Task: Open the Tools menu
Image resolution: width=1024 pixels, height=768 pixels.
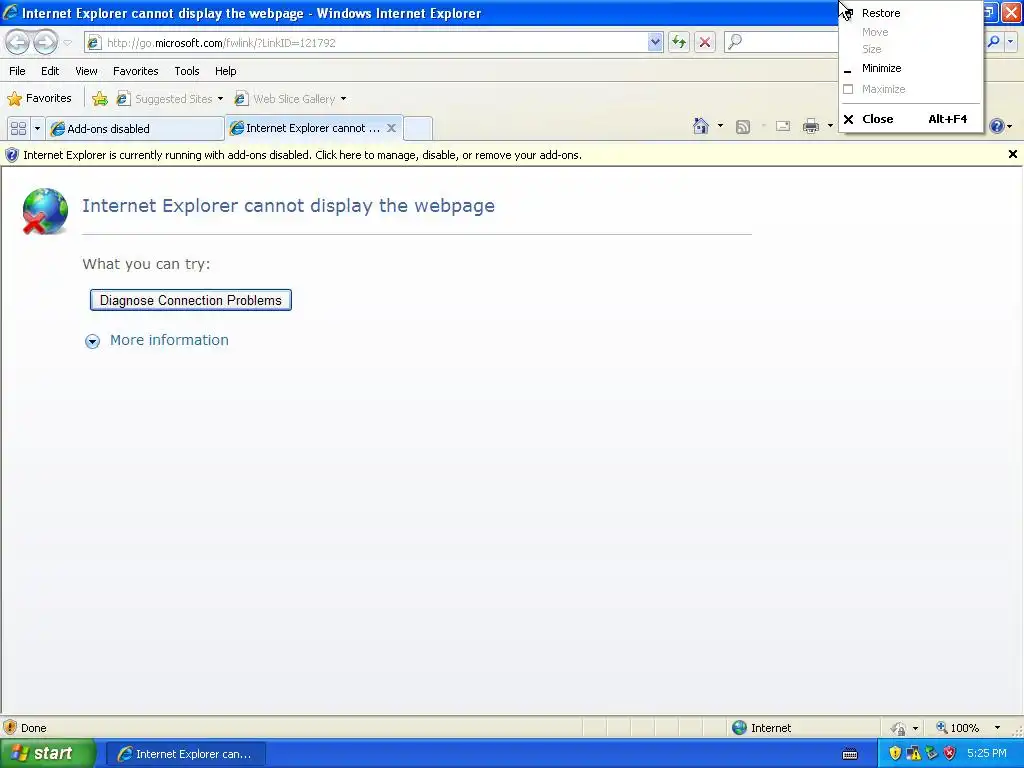Action: click(x=187, y=71)
